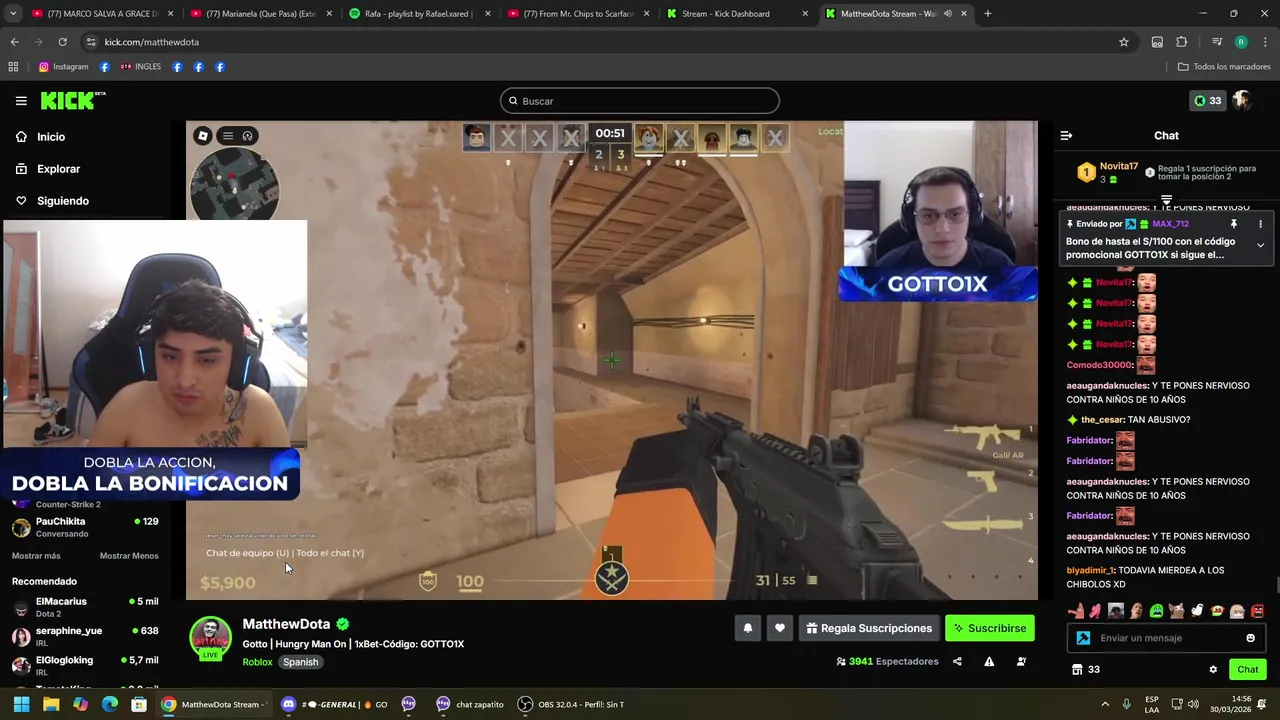This screenshot has height=720, width=1280.
Task: Open the Windows Start menu
Action: 21,704
